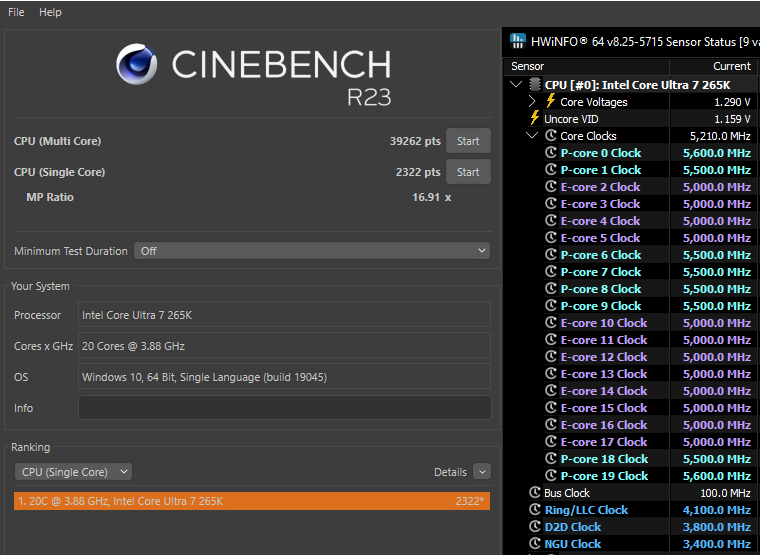Click the clock icon for D2D Clock
Image resolution: width=760 pixels, height=555 pixels.
point(534,526)
